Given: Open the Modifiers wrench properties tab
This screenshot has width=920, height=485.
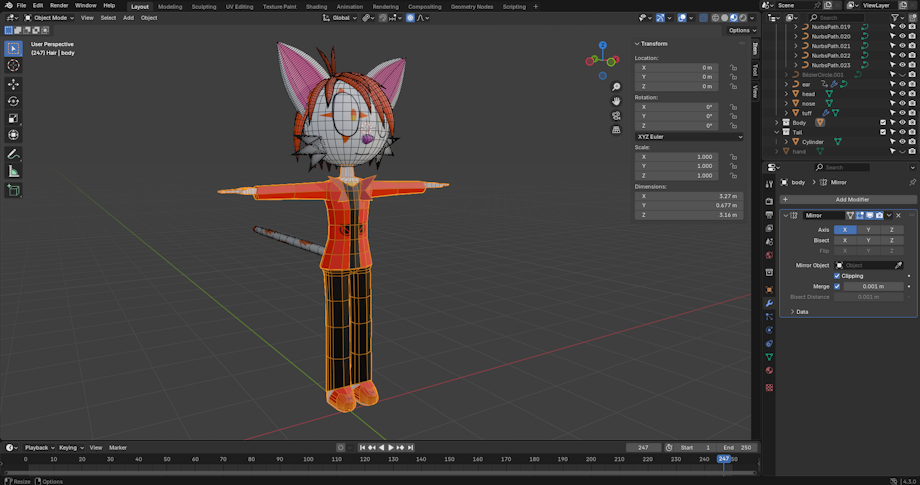Looking at the screenshot, I should [769, 302].
